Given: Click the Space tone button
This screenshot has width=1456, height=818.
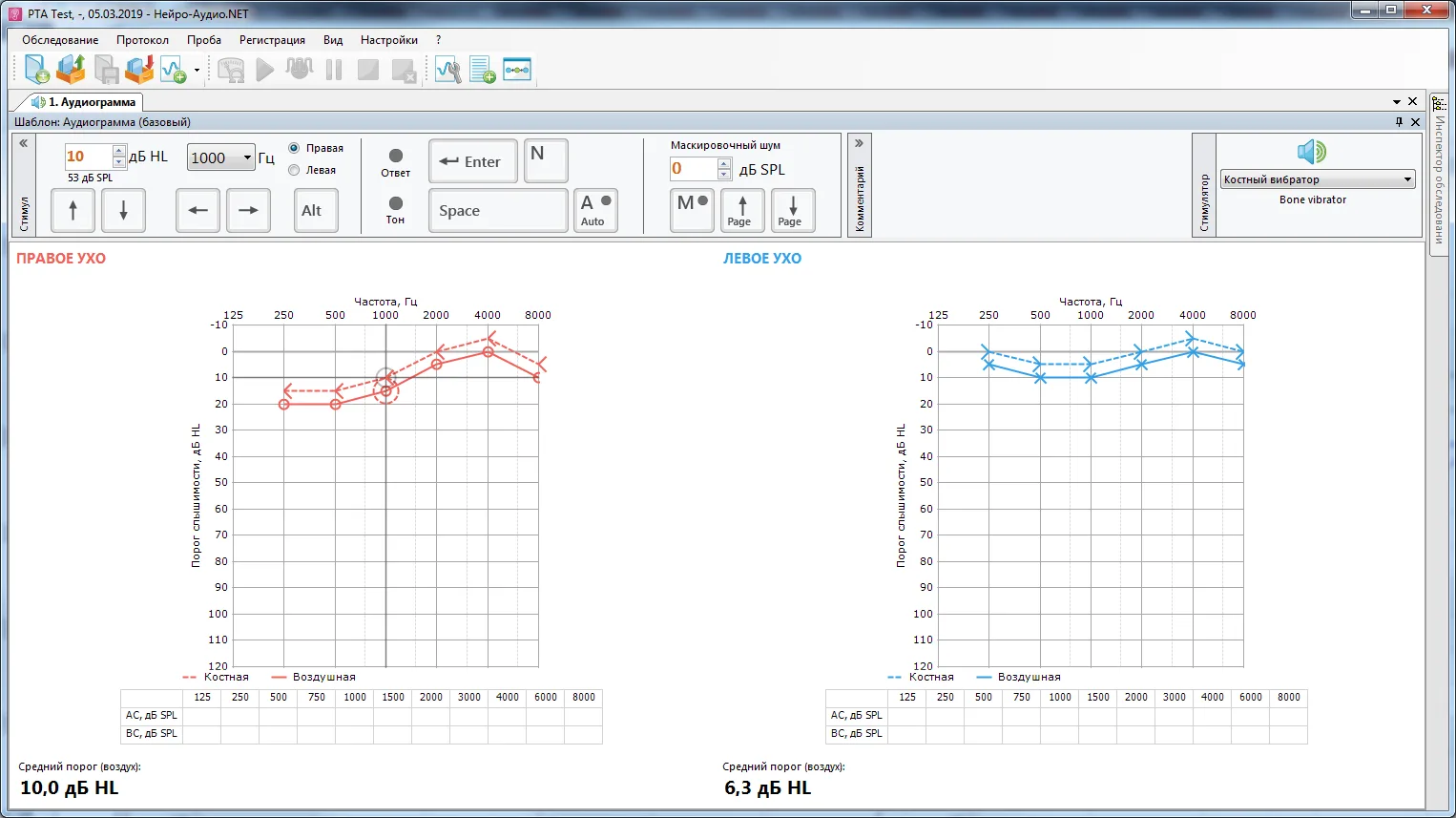Looking at the screenshot, I should (498, 211).
